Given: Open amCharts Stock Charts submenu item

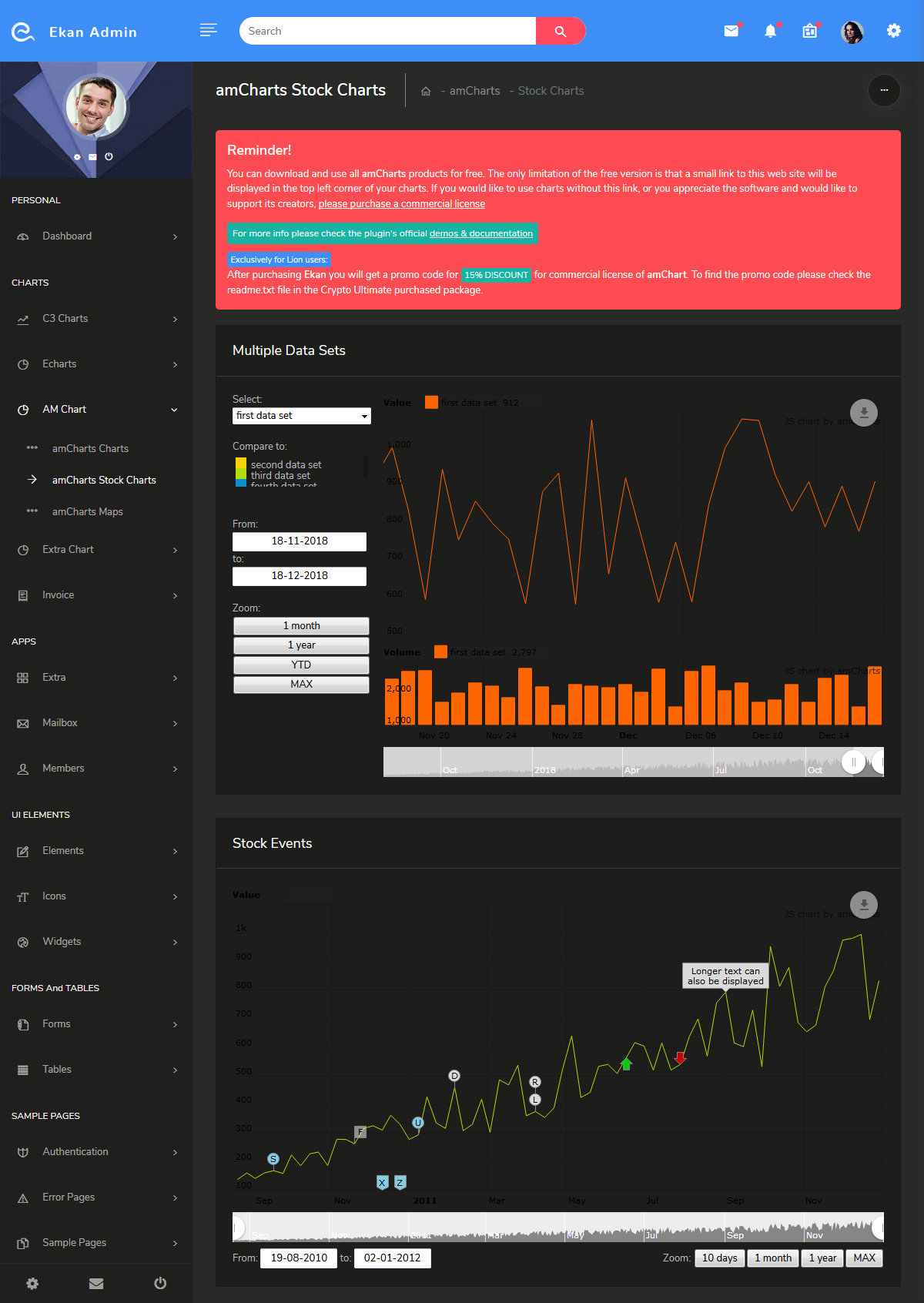Looking at the screenshot, I should pos(104,480).
